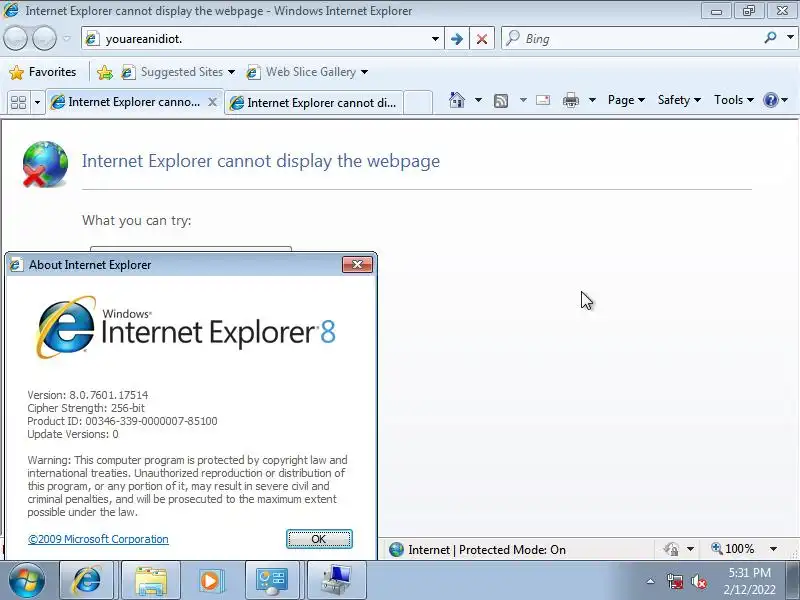800x600 pixels.
Task: Click the blue Go arrow button
Action: [x=457, y=39]
